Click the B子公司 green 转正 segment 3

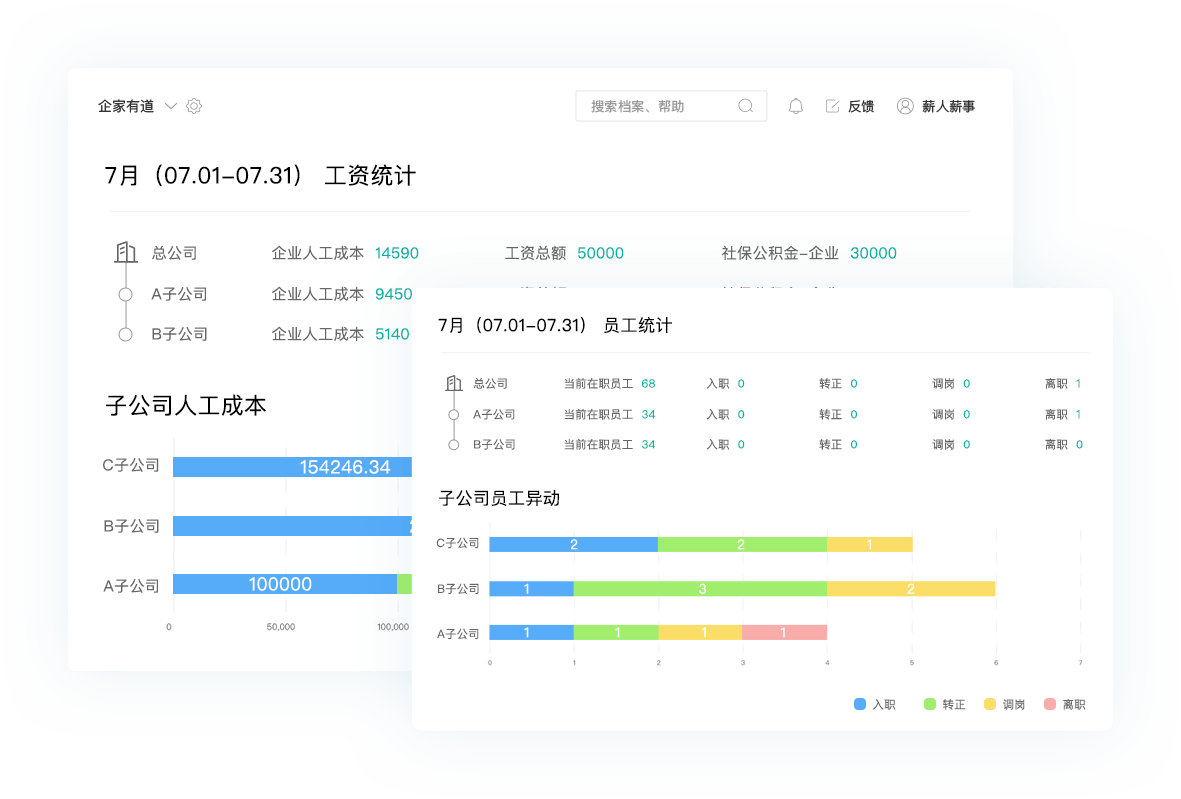[x=700, y=588]
